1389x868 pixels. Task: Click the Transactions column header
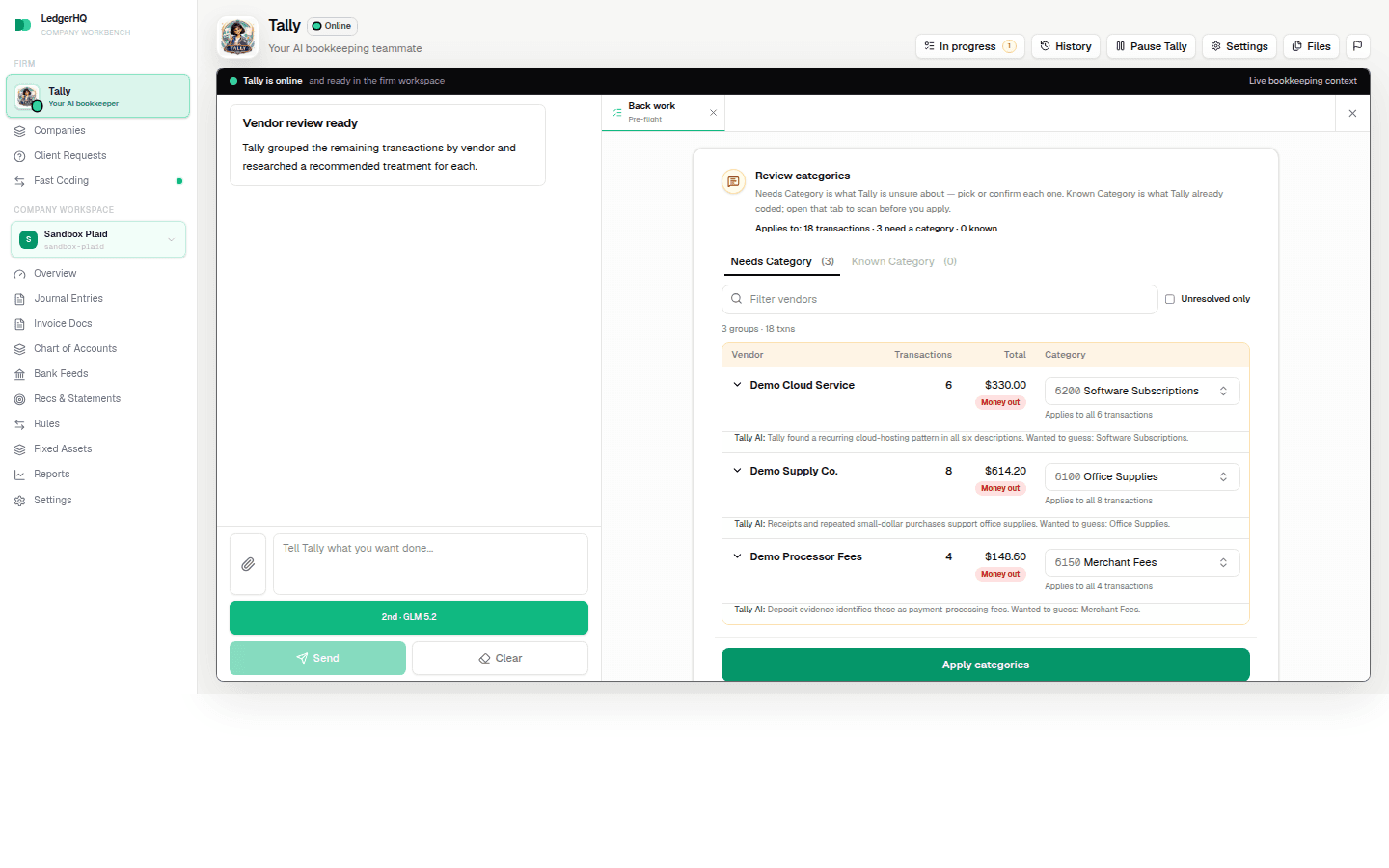pyautogui.click(x=923, y=355)
